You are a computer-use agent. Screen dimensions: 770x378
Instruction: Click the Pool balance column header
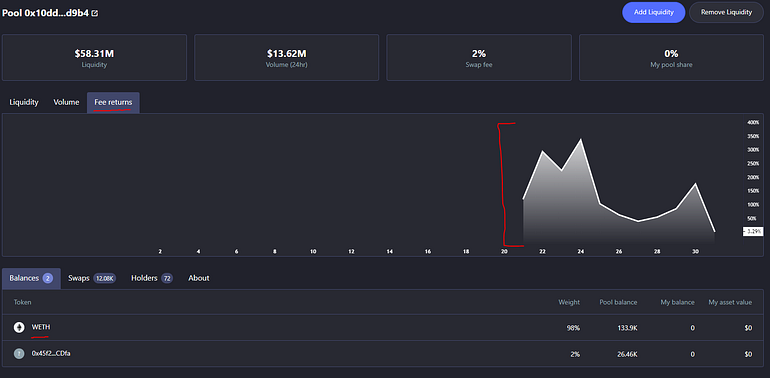point(618,302)
